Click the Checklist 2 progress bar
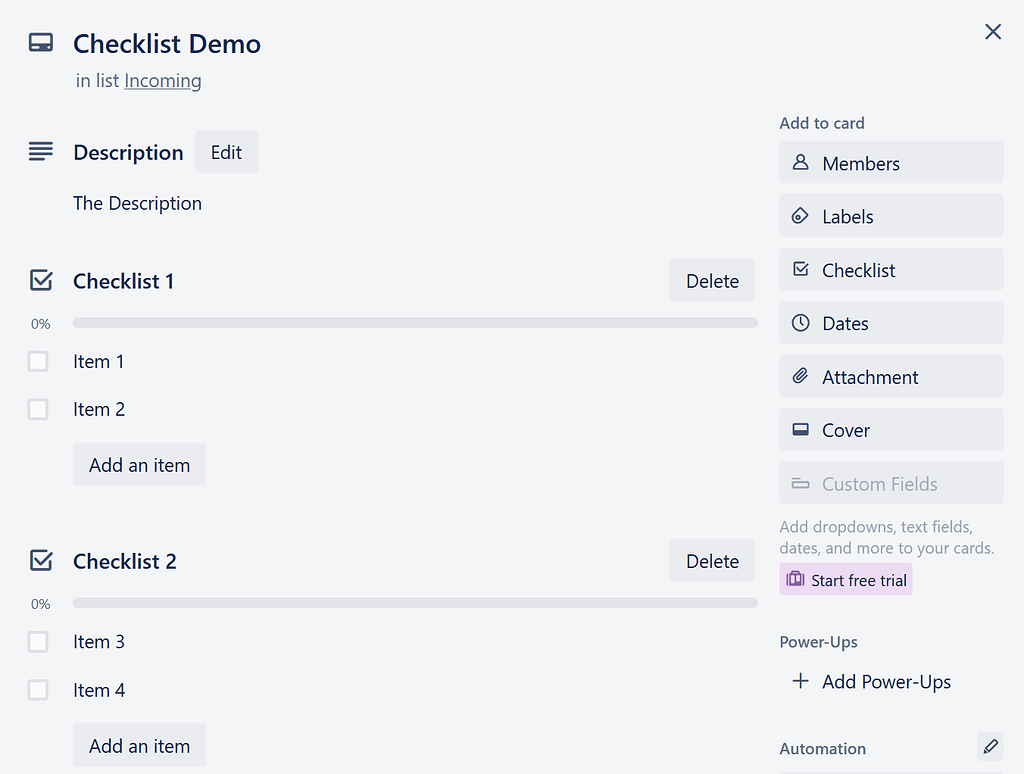 tap(414, 602)
